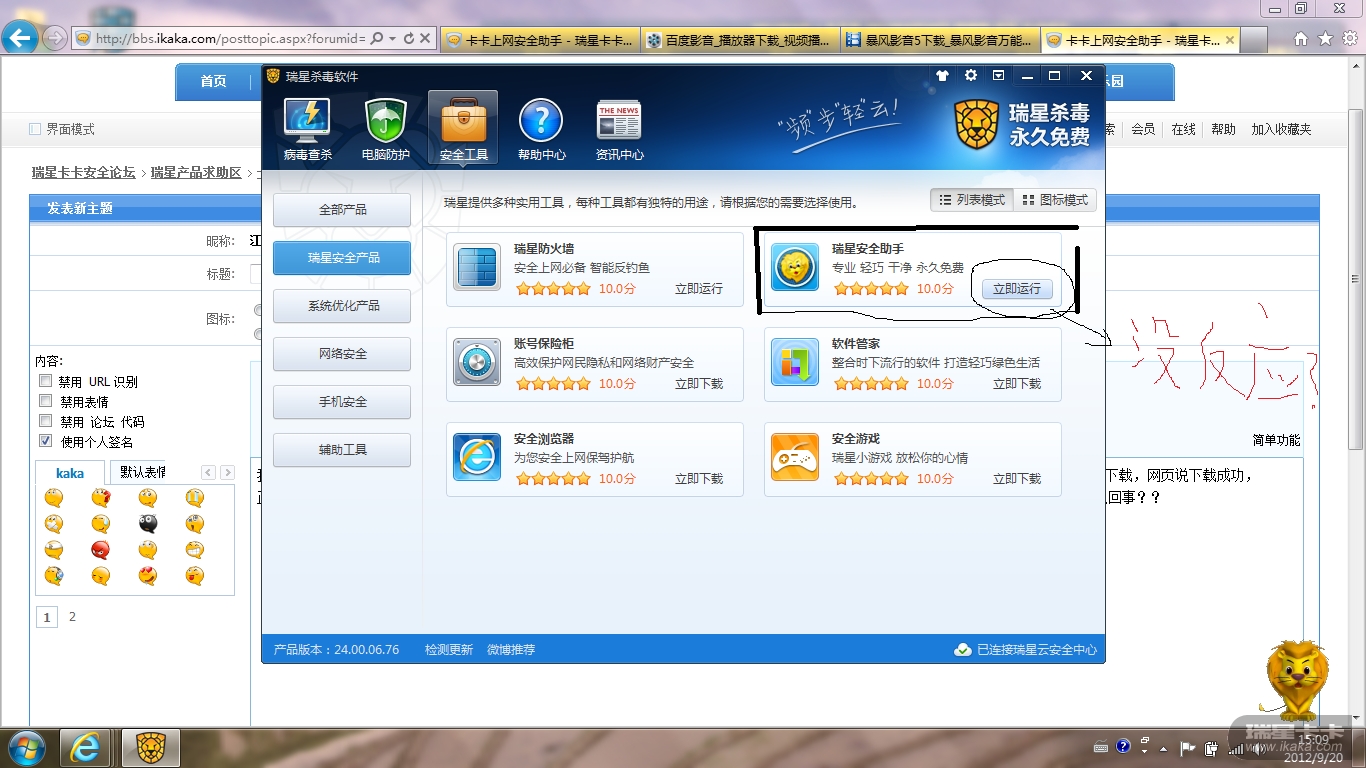Click 加入收藏夹 link on forum page
The width and height of the screenshot is (1366, 768).
click(1281, 129)
